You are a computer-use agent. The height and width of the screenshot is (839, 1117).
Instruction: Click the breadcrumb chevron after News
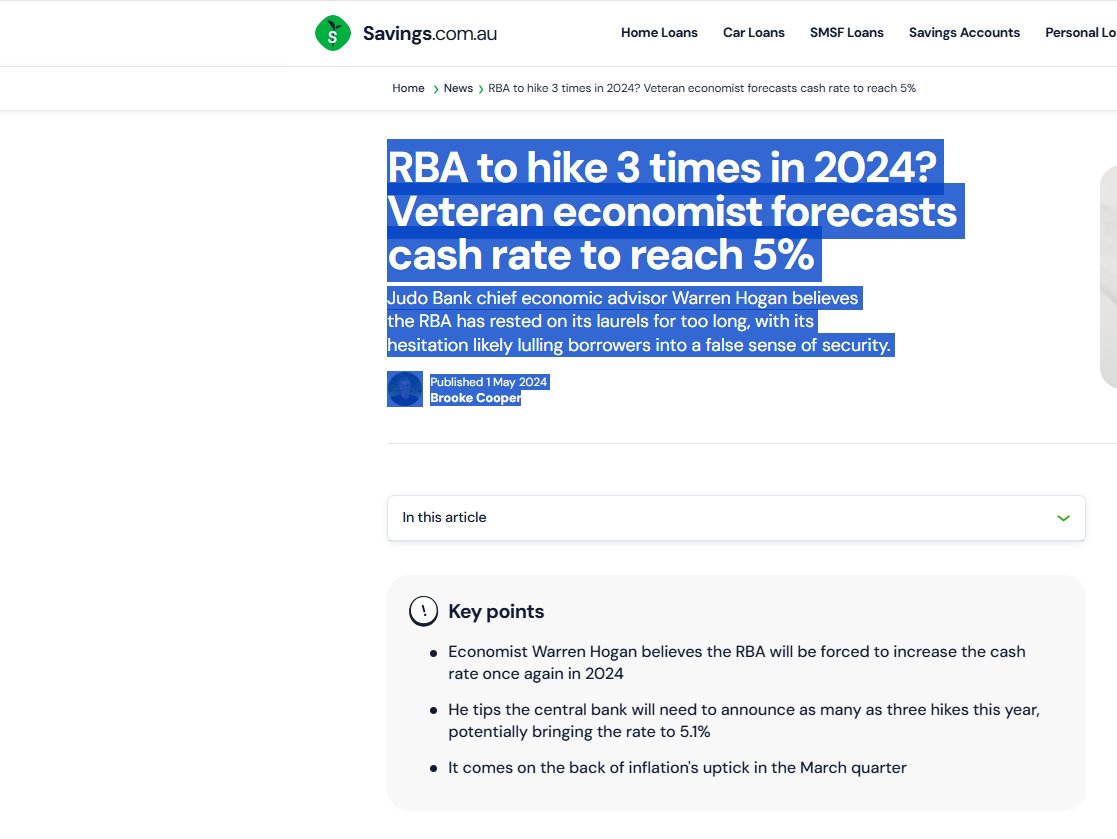[x=481, y=89]
